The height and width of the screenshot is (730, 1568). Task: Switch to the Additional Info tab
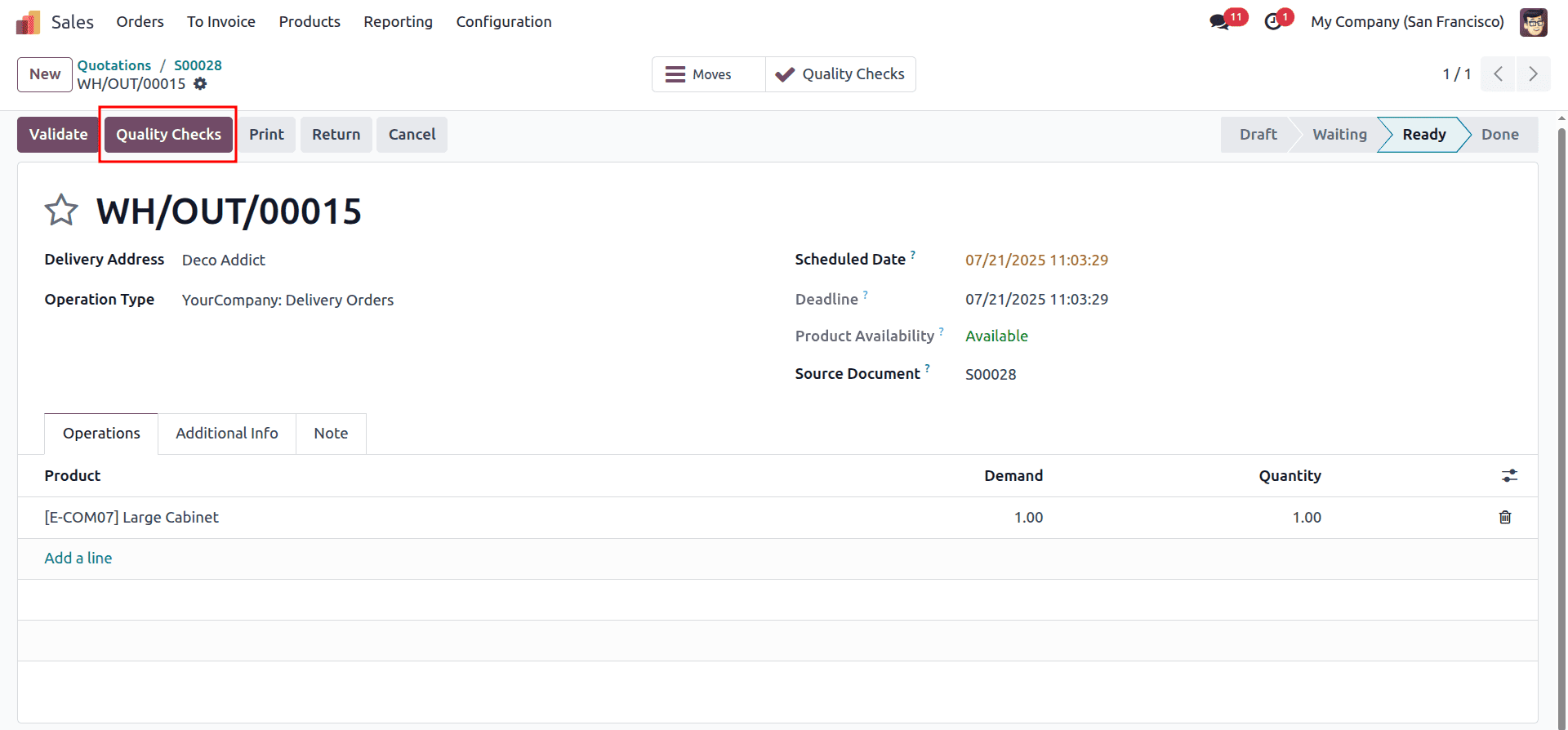(227, 434)
